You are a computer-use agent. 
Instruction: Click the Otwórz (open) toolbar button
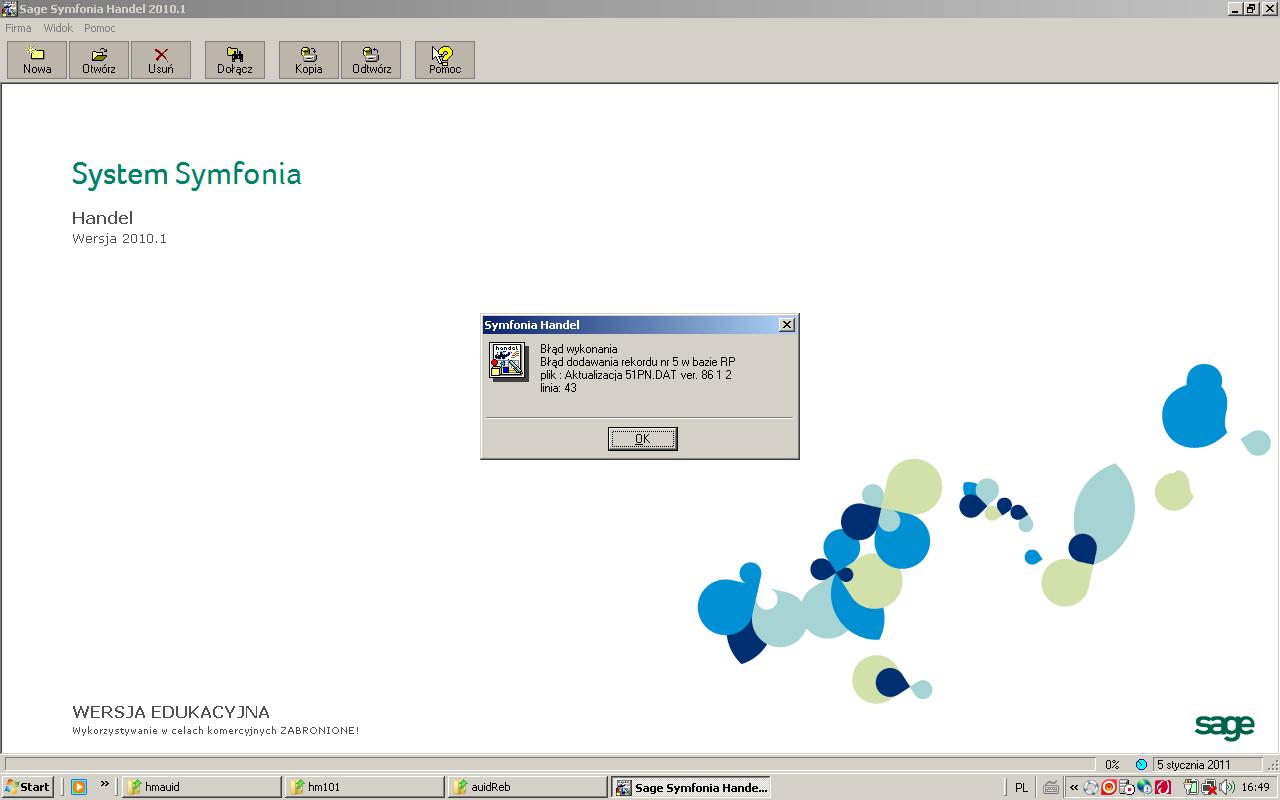point(99,60)
